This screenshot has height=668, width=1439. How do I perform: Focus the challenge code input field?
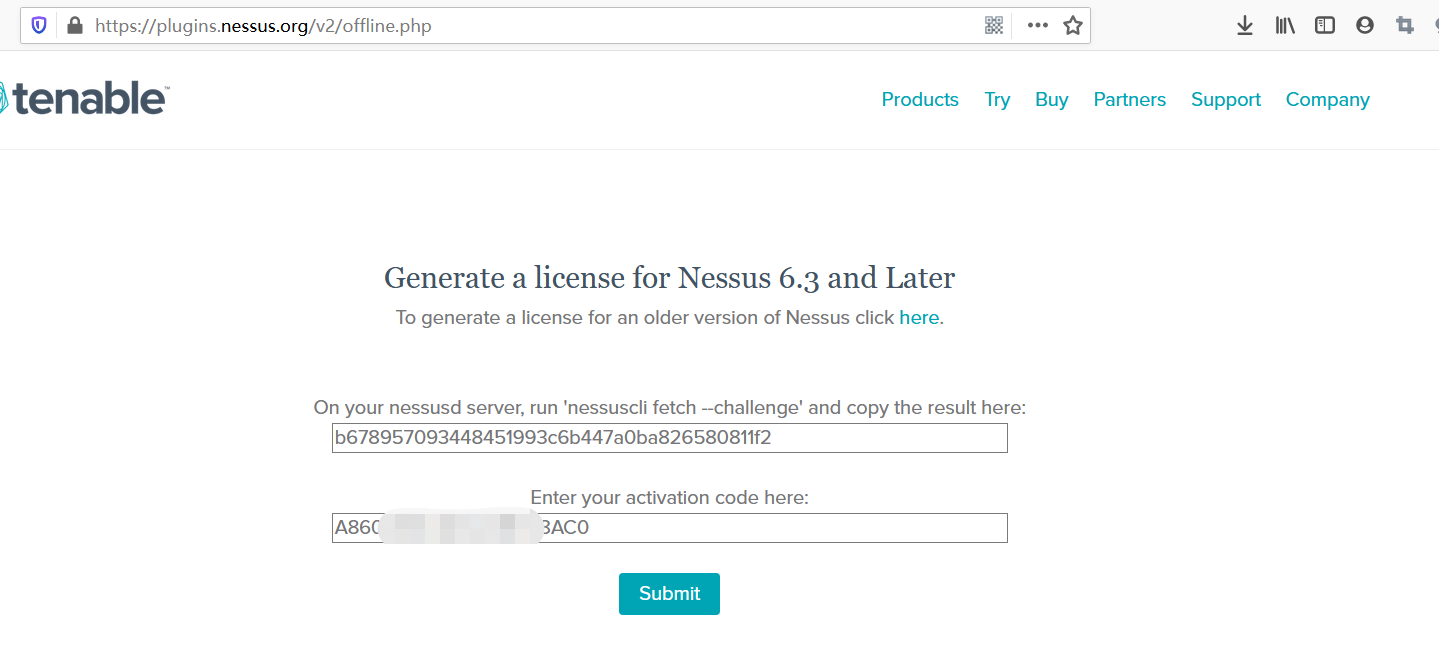(670, 438)
